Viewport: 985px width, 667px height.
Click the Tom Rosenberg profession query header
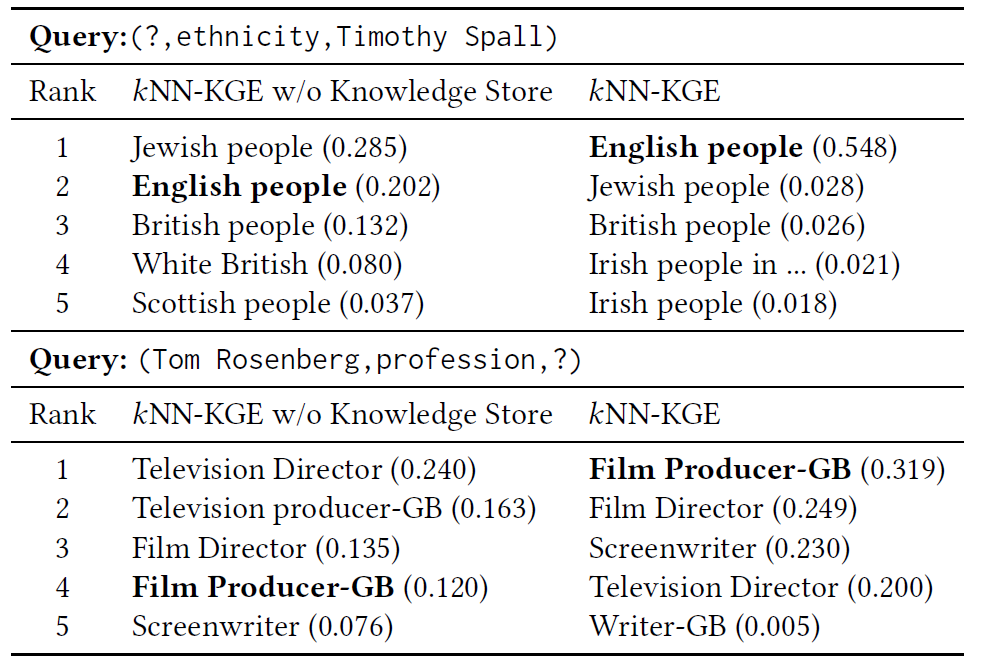(305, 360)
